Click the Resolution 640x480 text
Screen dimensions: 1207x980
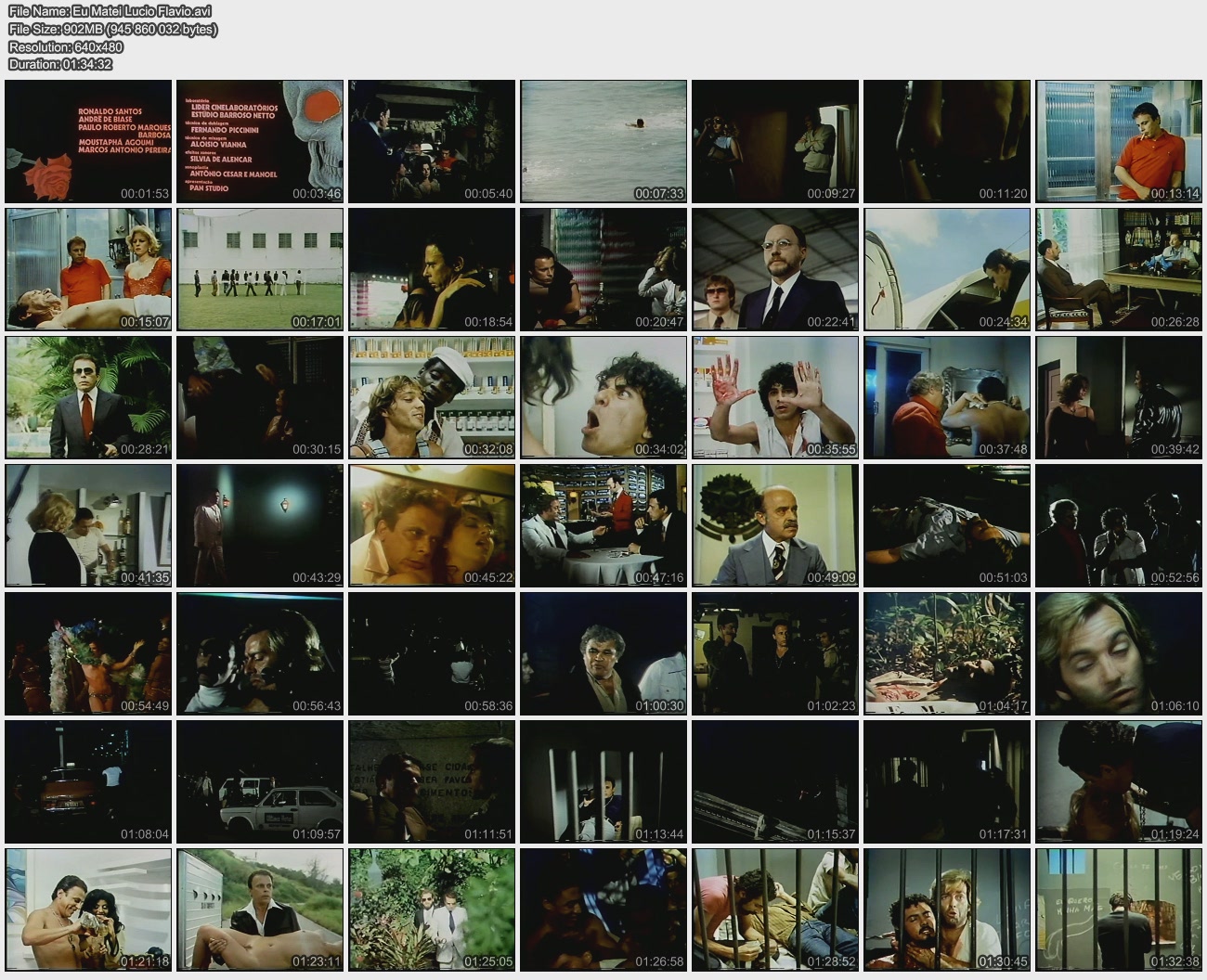click(66, 46)
